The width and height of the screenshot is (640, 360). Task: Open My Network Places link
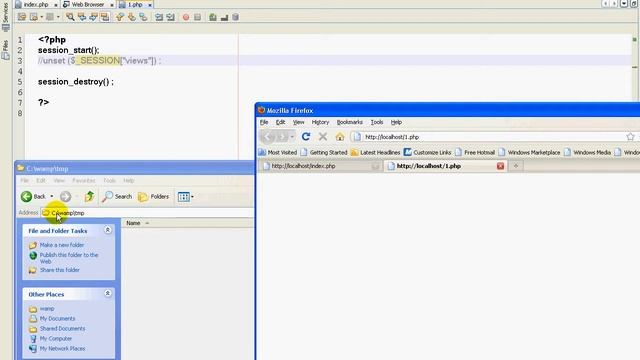point(62,349)
